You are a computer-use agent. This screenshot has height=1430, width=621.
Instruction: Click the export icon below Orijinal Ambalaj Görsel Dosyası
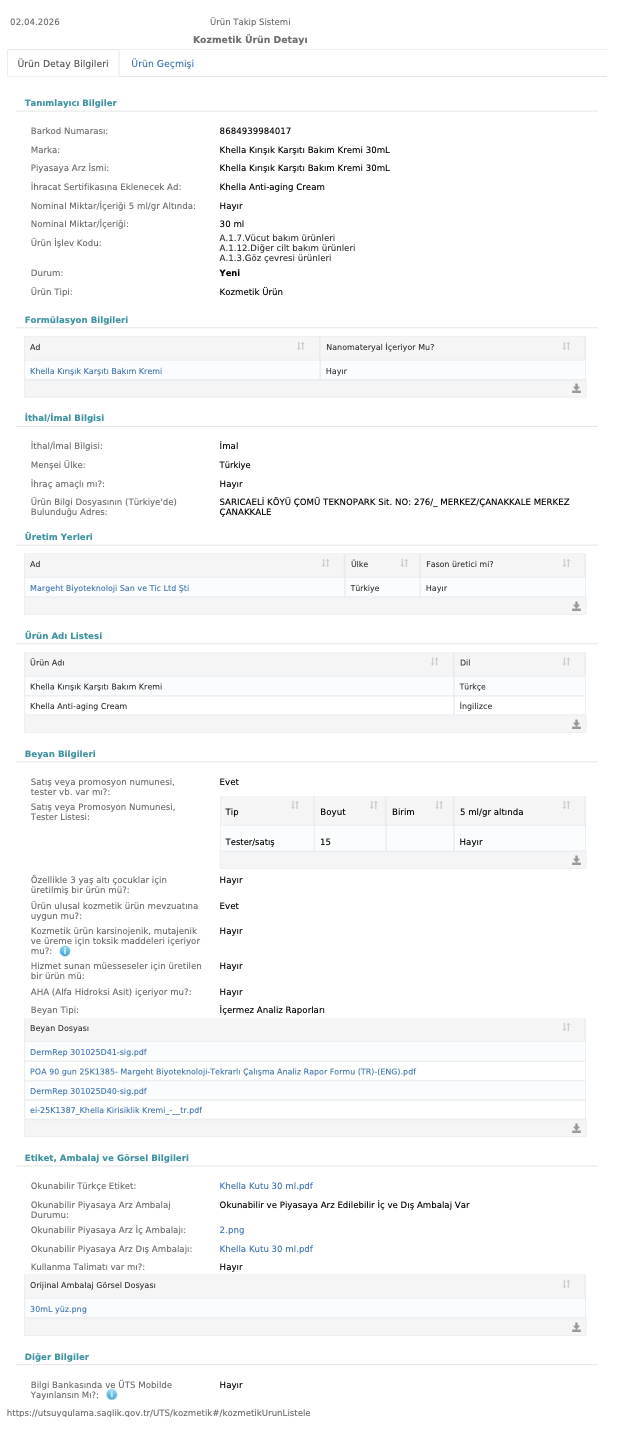576,1327
